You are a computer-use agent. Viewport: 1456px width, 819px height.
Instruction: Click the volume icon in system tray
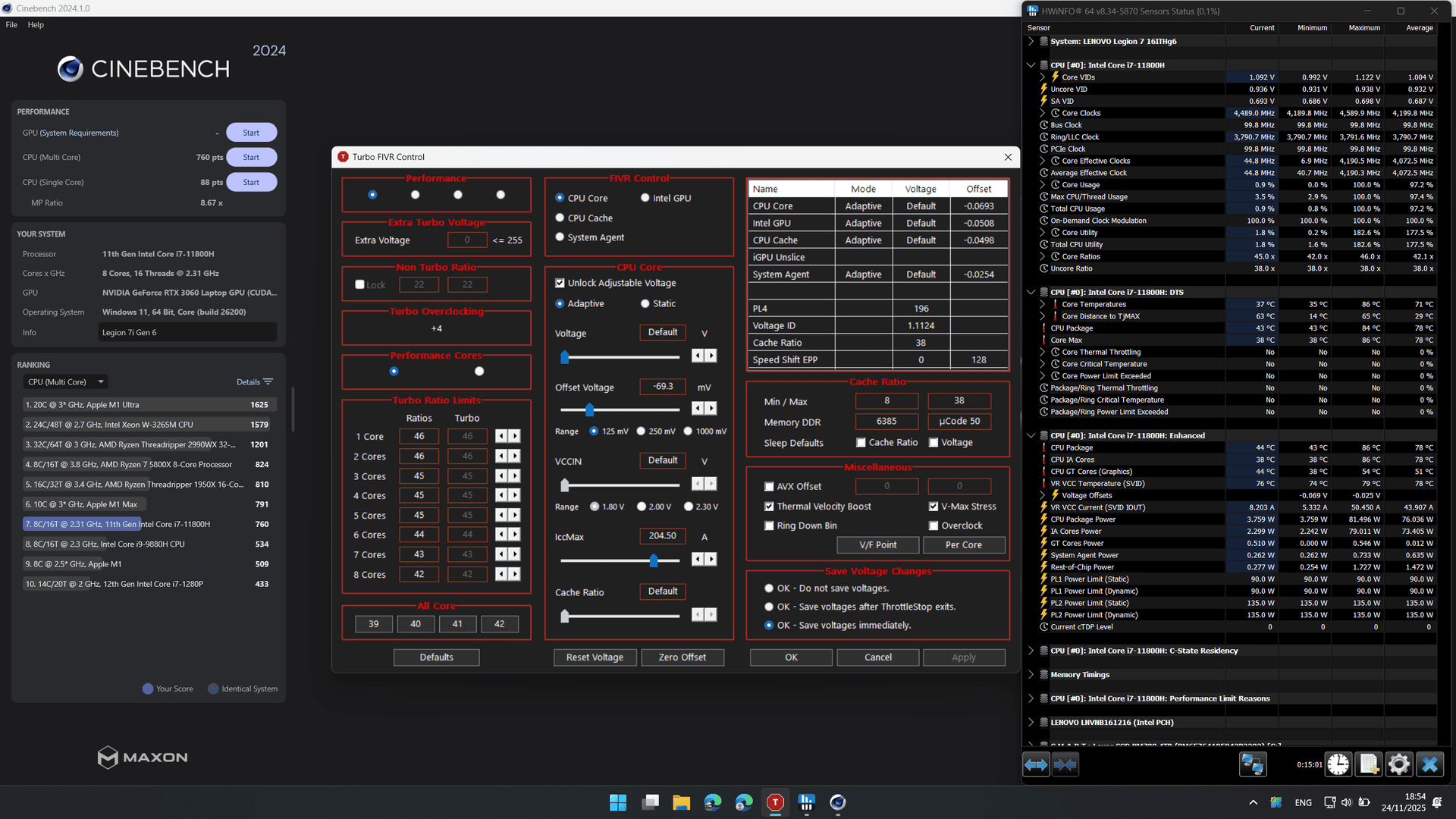(1346, 802)
